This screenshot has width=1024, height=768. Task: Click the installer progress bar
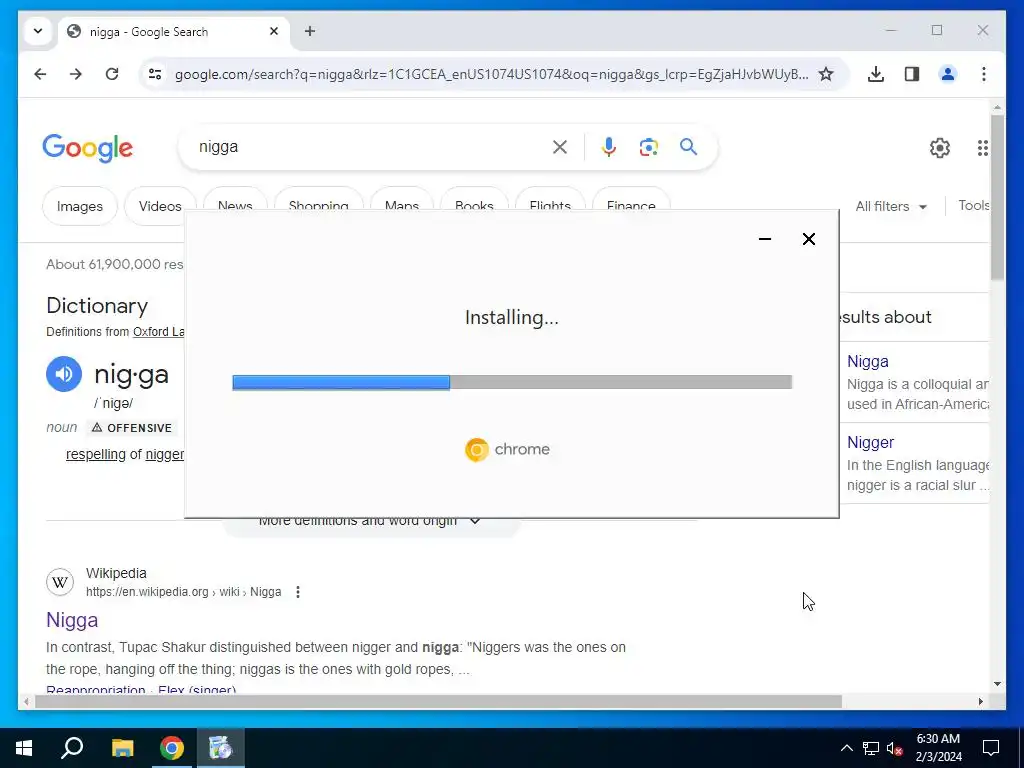pyautogui.click(x=512, y=382)
